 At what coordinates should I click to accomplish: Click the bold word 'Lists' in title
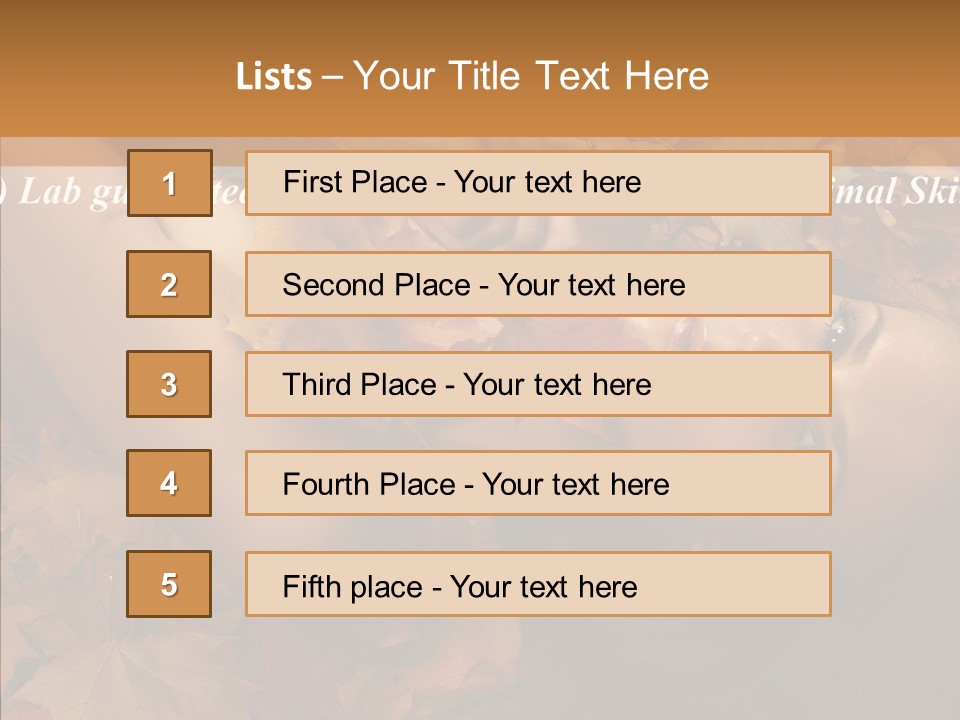(274, 76)
